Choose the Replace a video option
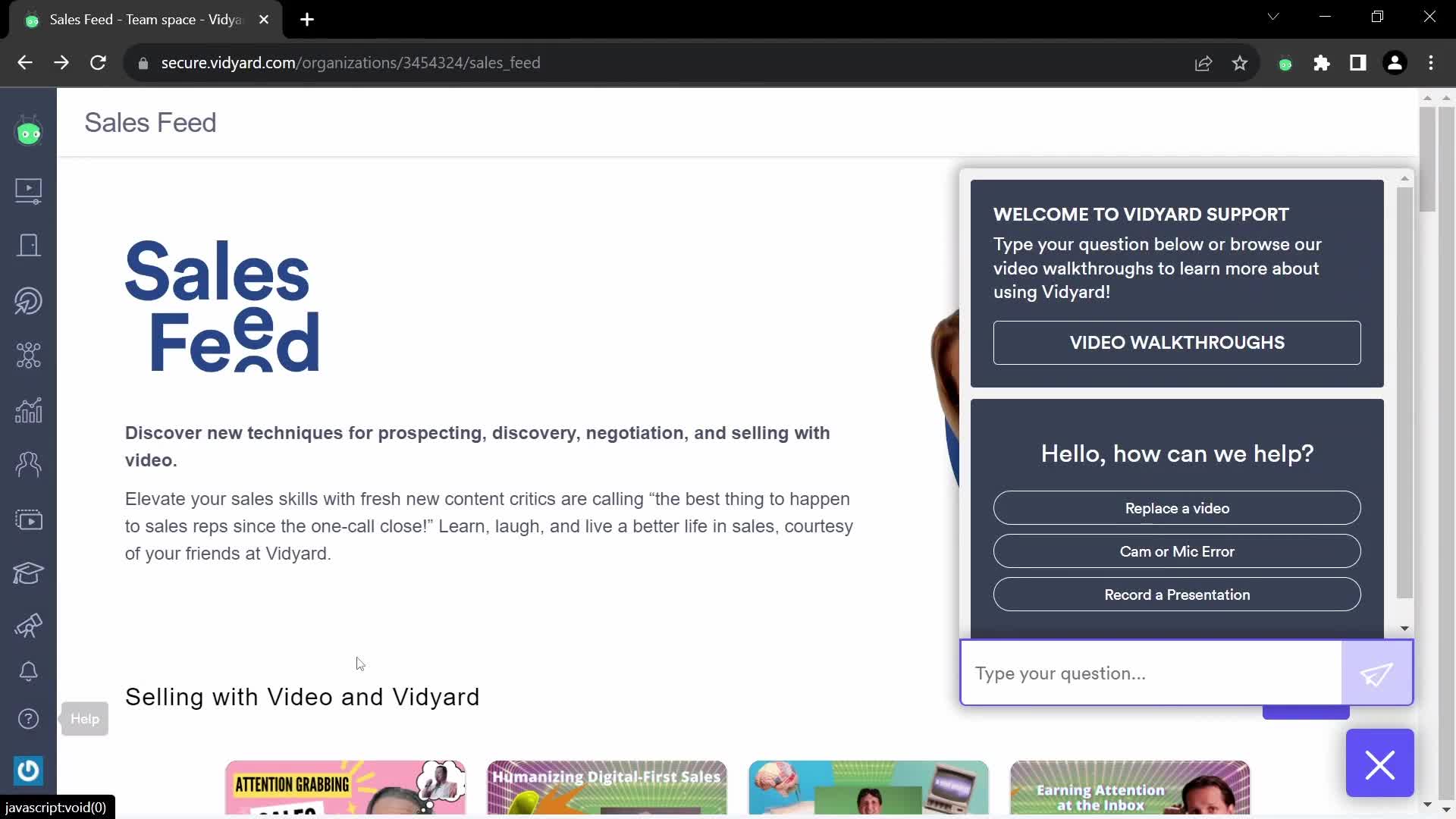 pyautogui.click(x=1177, y=508)
